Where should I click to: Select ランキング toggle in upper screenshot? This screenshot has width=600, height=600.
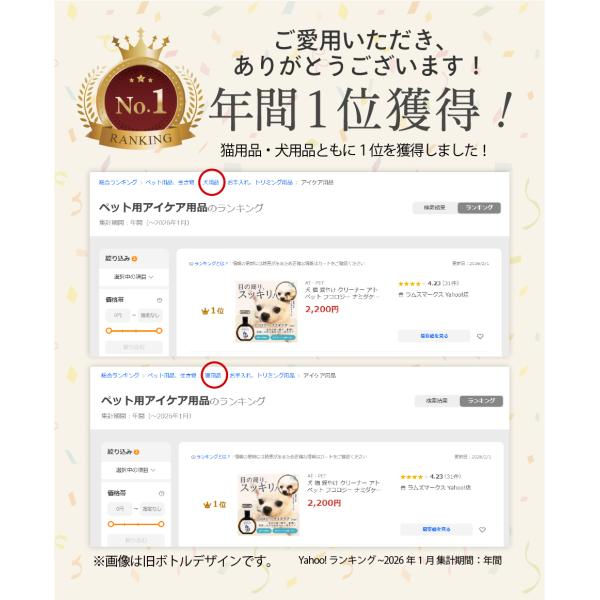click(479, 208)
